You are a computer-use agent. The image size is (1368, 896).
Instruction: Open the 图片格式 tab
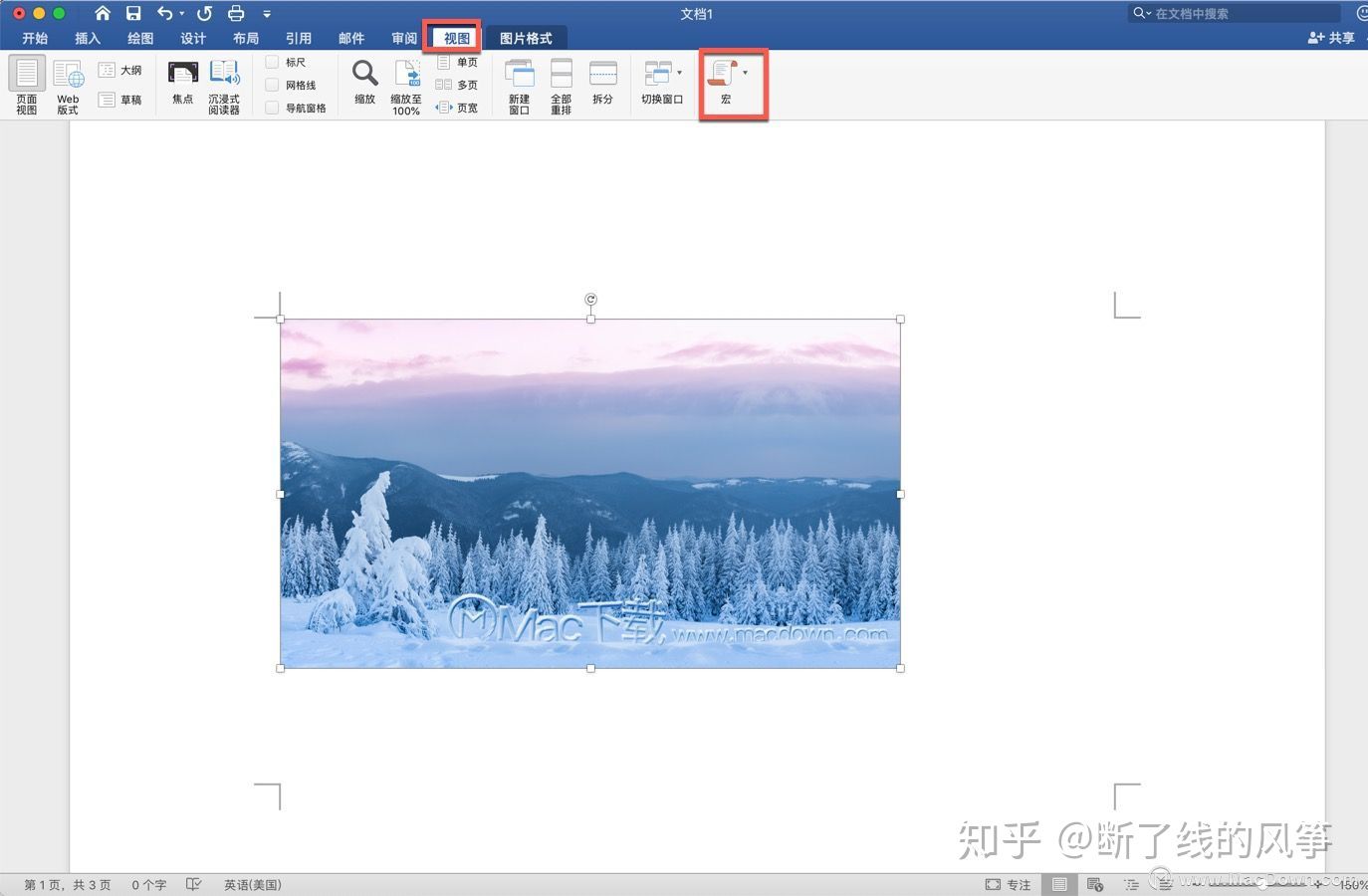(526, 38)
